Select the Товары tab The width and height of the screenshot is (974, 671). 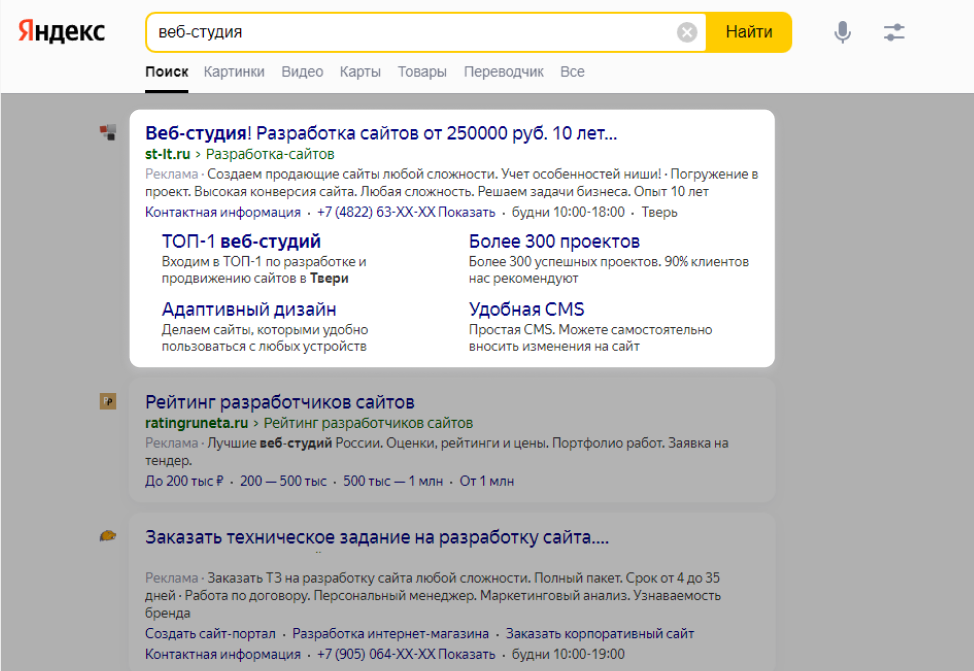tap(422, 72)
